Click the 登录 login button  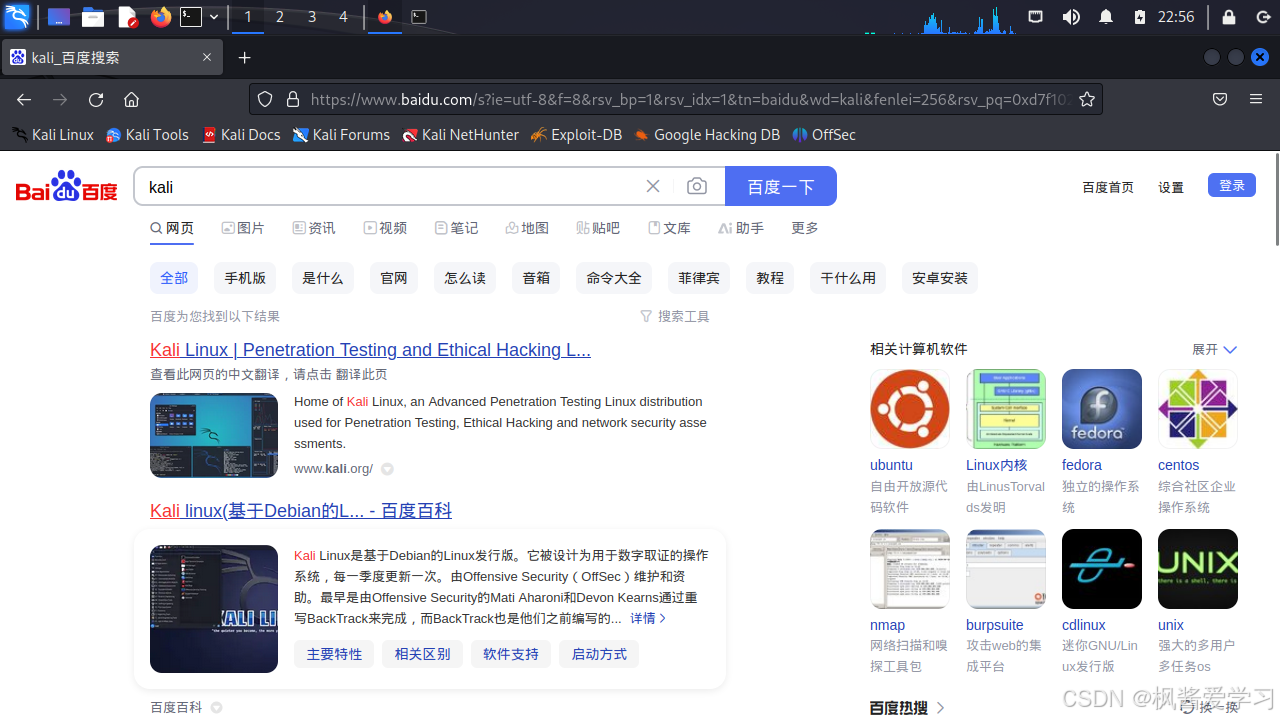click(1232, 185)
